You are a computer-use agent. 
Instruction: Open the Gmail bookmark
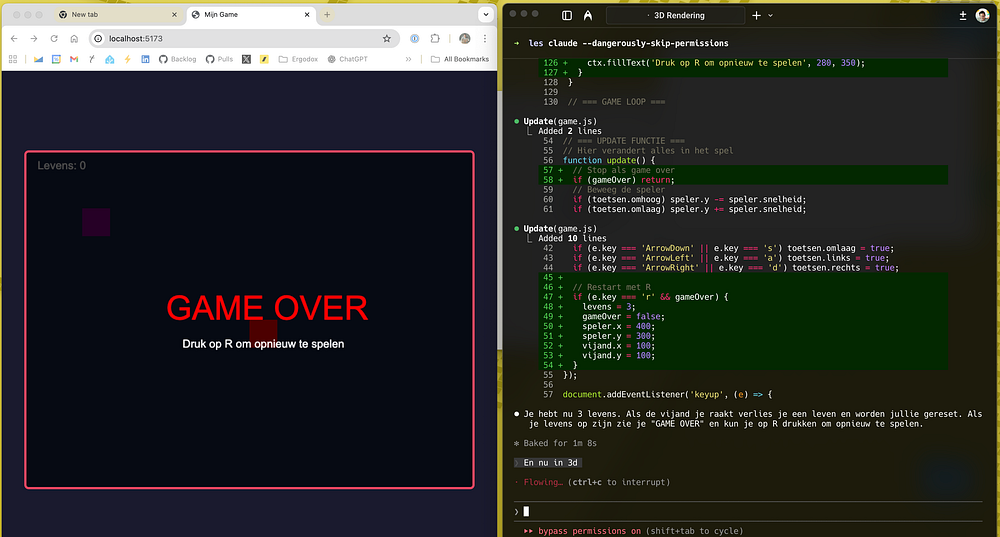click(74, 59)
